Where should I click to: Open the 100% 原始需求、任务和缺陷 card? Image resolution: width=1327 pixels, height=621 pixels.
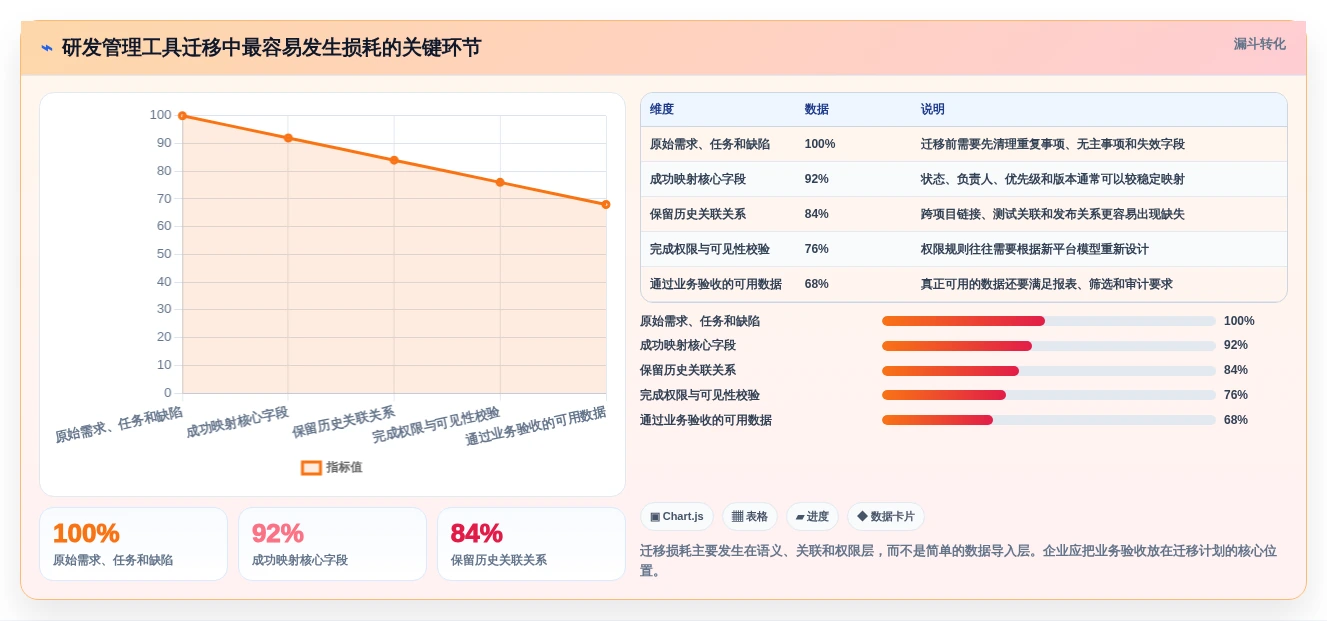(133, 544)
